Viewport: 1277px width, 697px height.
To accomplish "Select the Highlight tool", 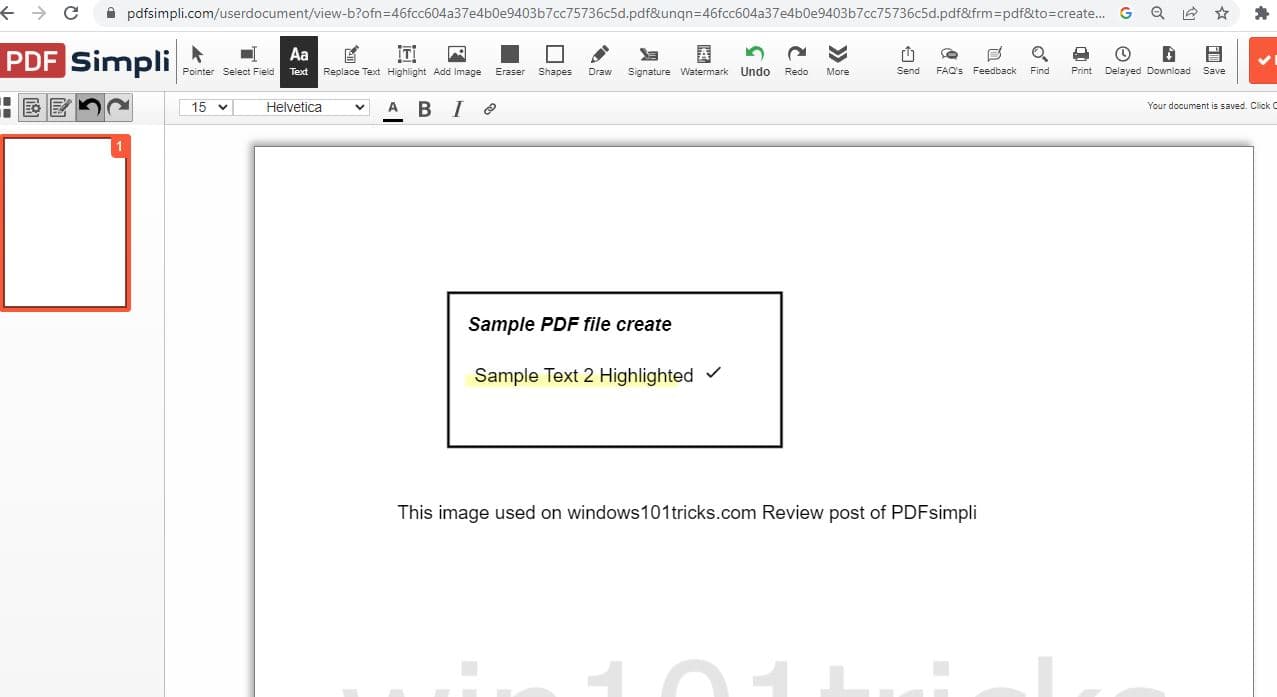I will point(406,60).
